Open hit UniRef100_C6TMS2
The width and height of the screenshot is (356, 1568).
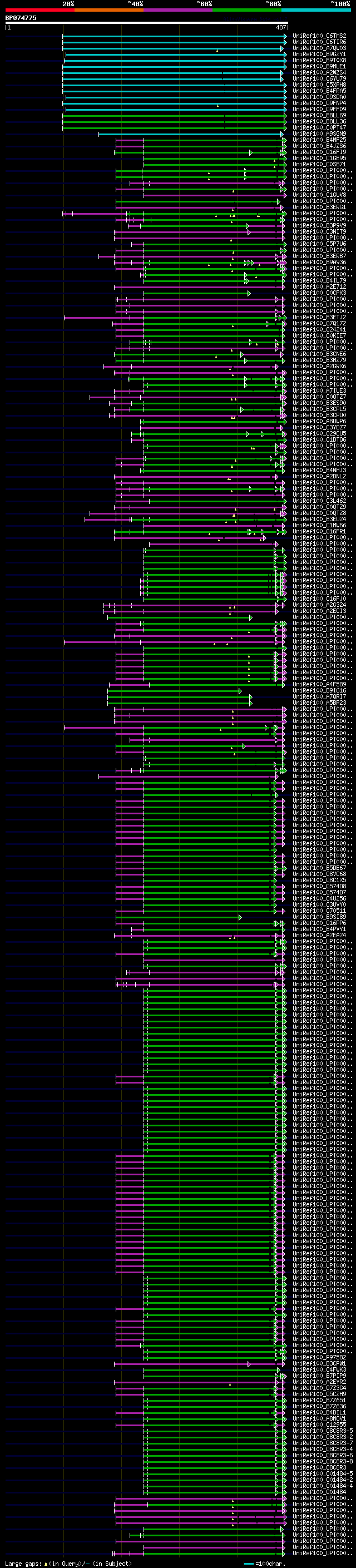pyautogui.click(x=319, y=36)
